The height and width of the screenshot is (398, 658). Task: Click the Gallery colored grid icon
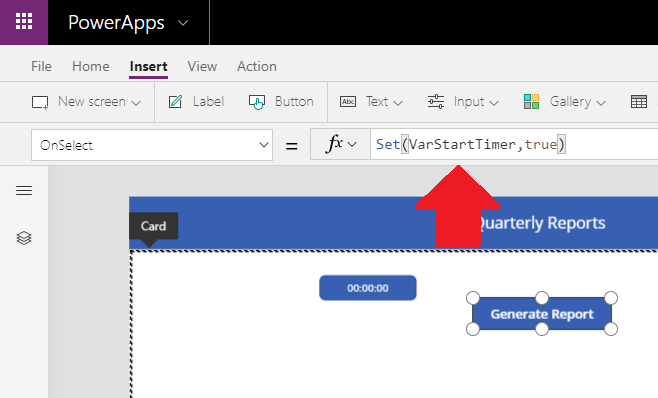(x=531, y=102)
